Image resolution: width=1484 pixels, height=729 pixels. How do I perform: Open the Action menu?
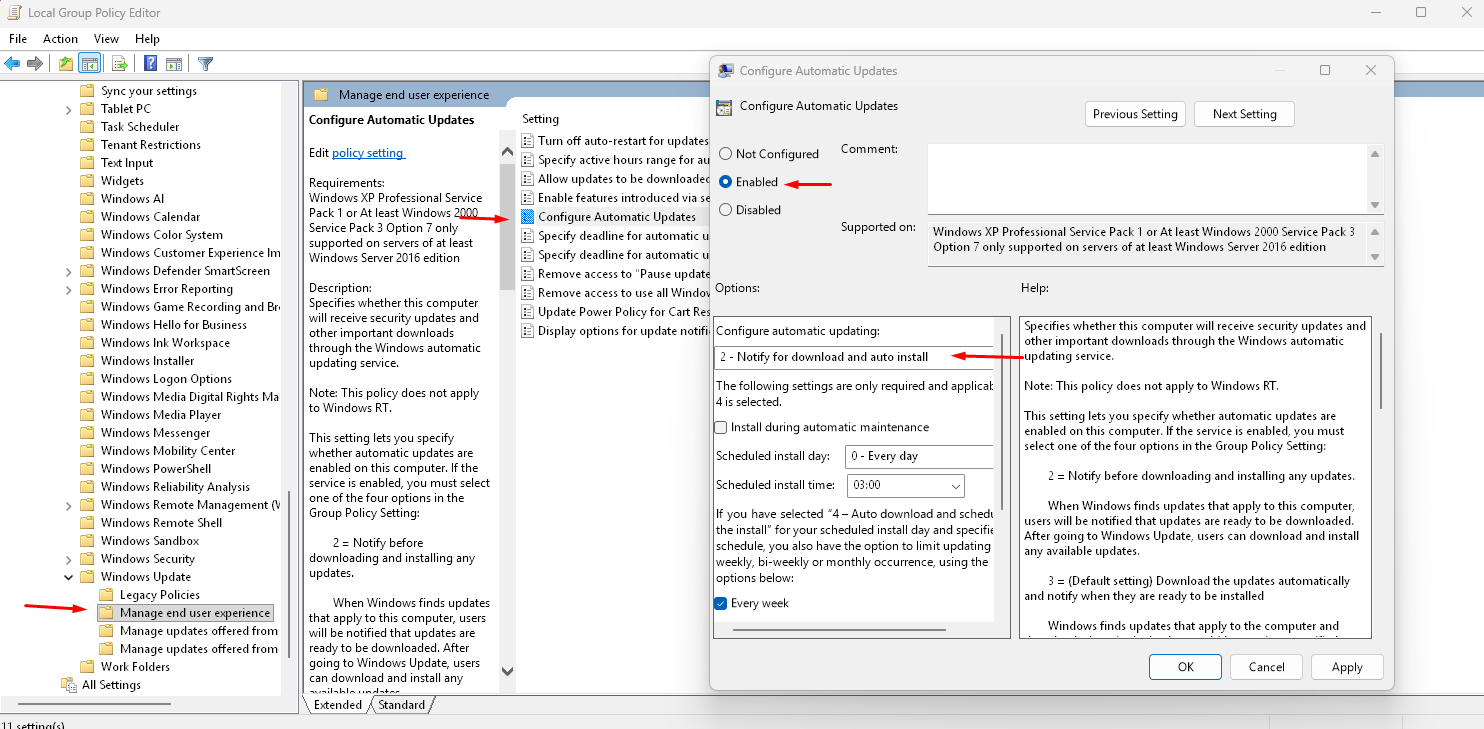(60, 39)
